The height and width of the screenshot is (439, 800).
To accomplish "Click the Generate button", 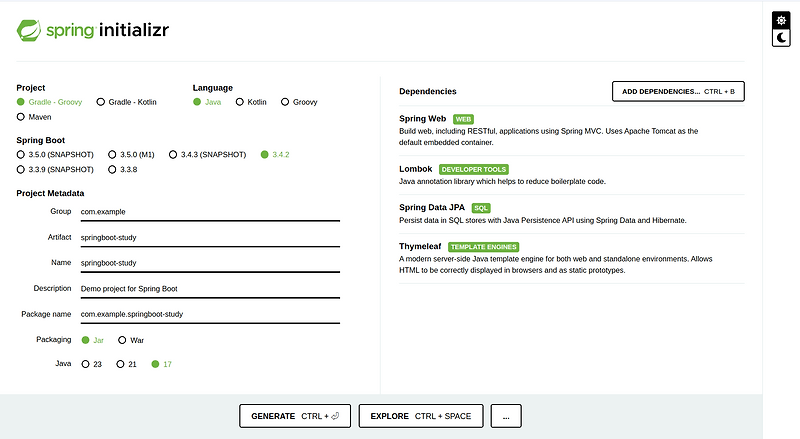I will 295,416.
